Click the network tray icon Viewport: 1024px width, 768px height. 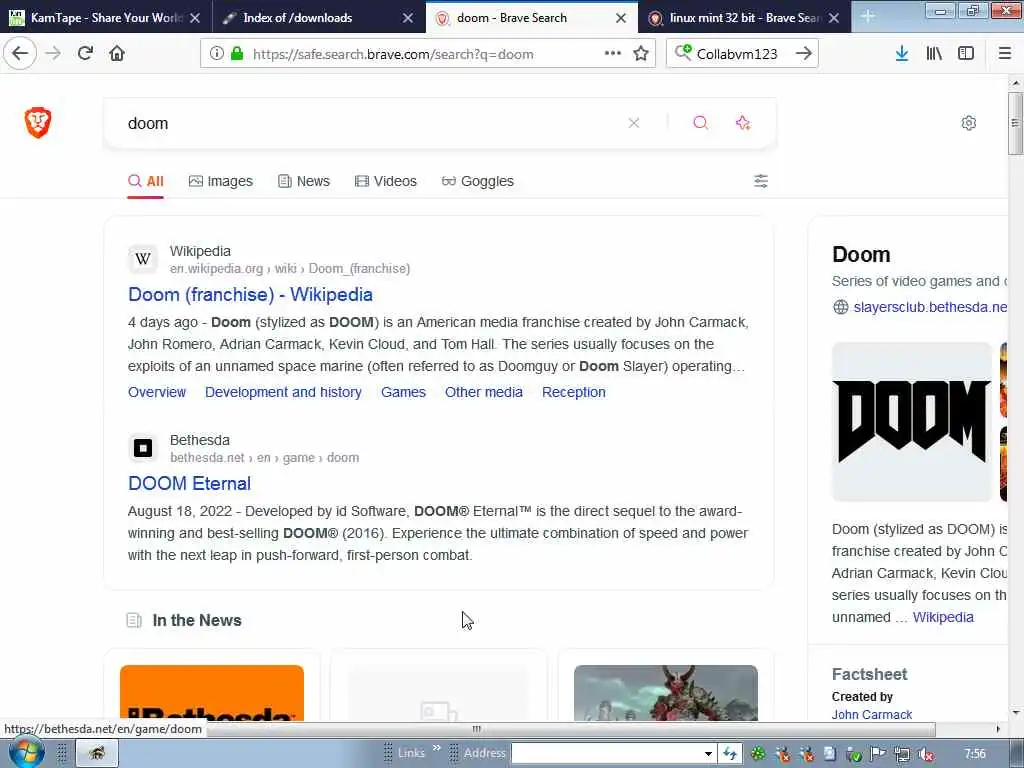click(x=902, y=754)
